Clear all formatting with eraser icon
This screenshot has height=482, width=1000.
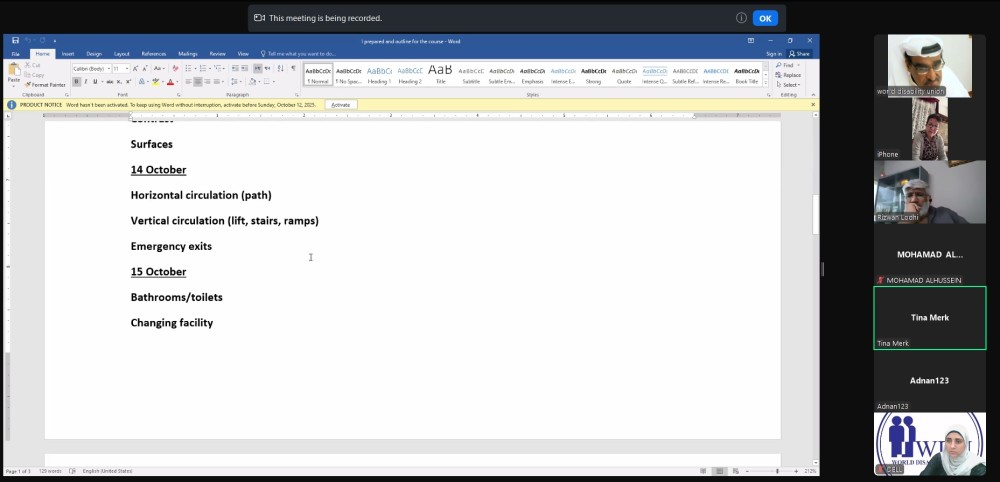175,68
